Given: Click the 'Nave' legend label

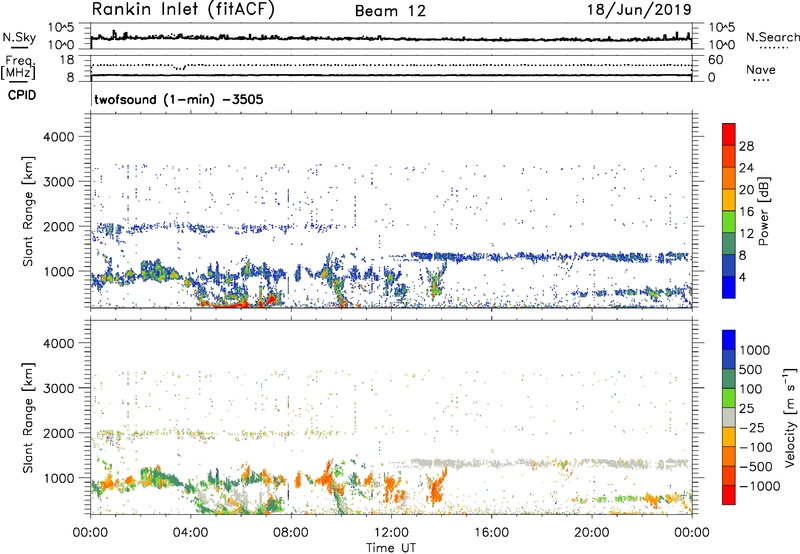Looking at the screenshot, I should pyautogui.click(x=761, y=69).
